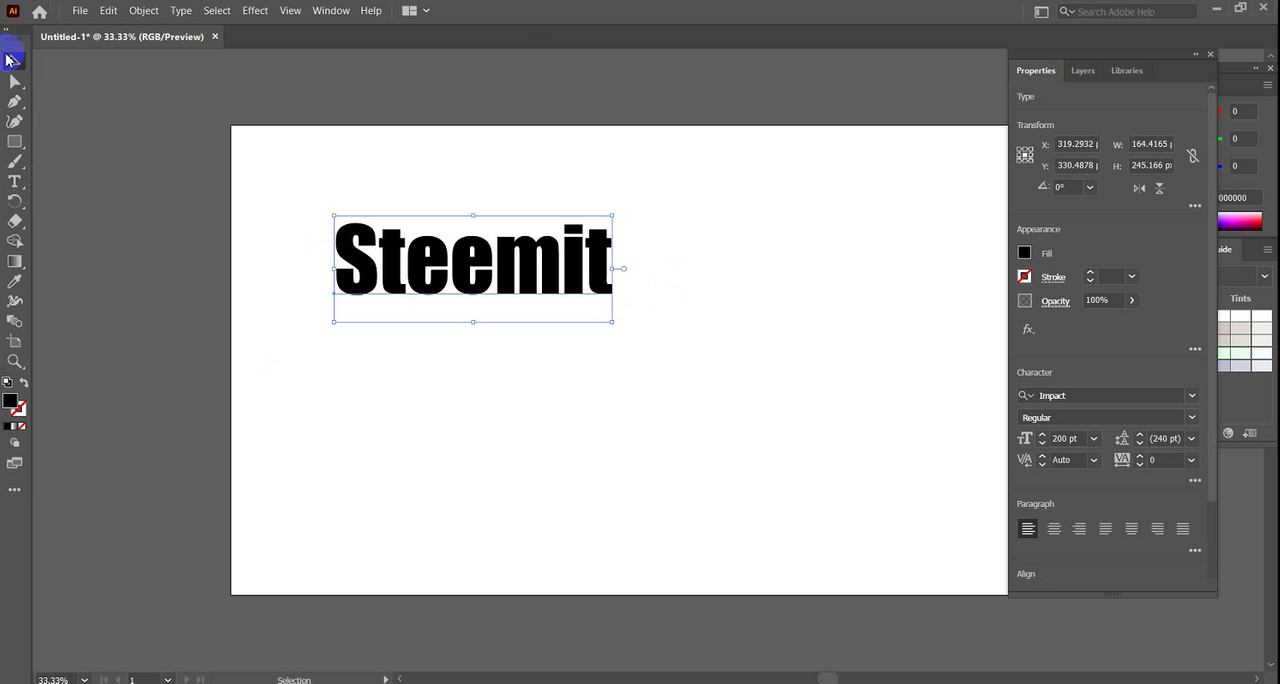
Task: Open the tracking value dropdown
Action: point(1192,460)
